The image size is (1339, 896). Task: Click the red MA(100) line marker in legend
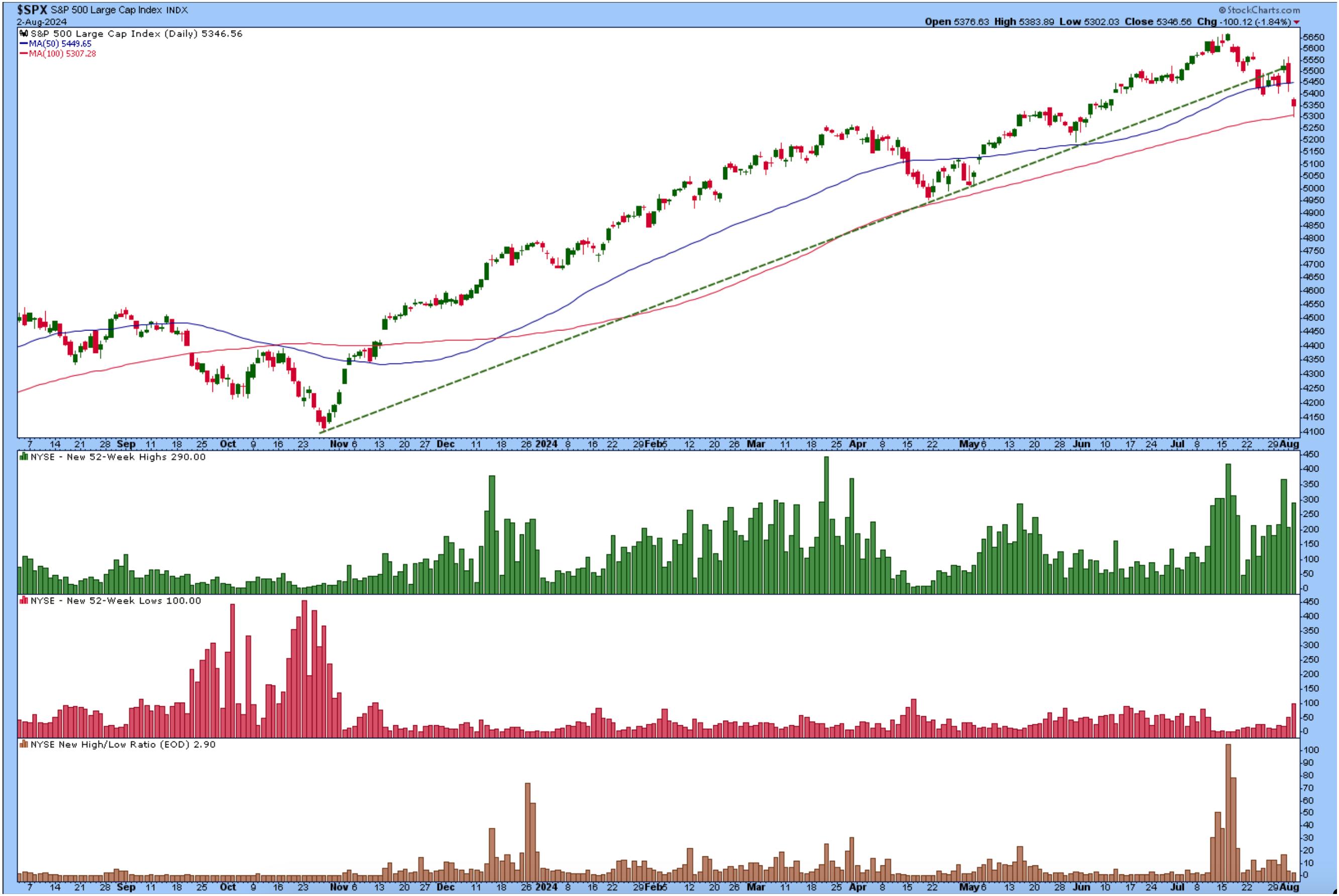coord(24,54)
